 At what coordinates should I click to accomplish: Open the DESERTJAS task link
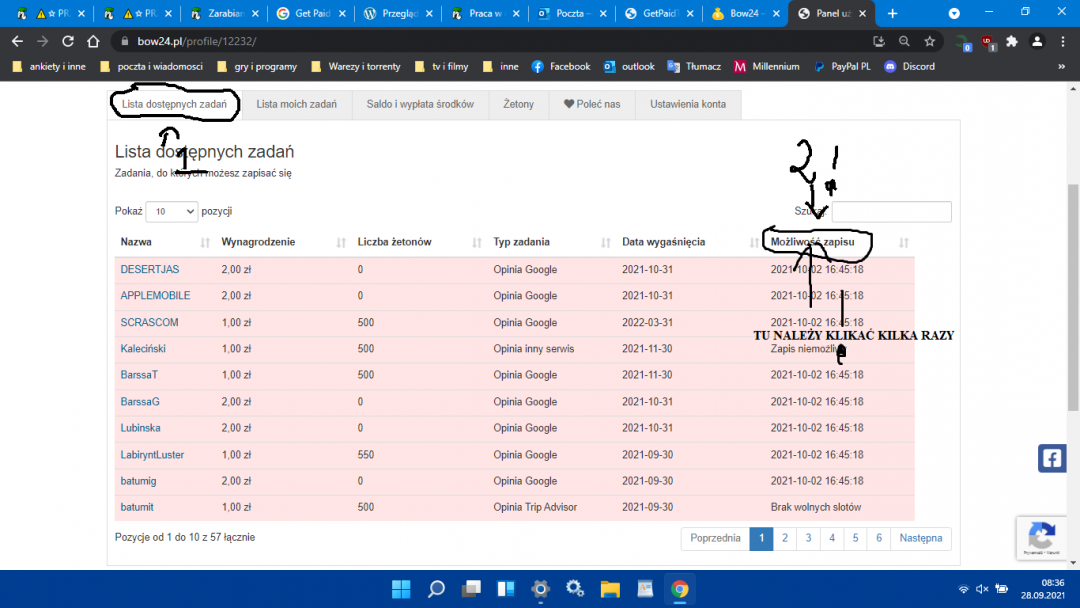click(x=150, y=270)
